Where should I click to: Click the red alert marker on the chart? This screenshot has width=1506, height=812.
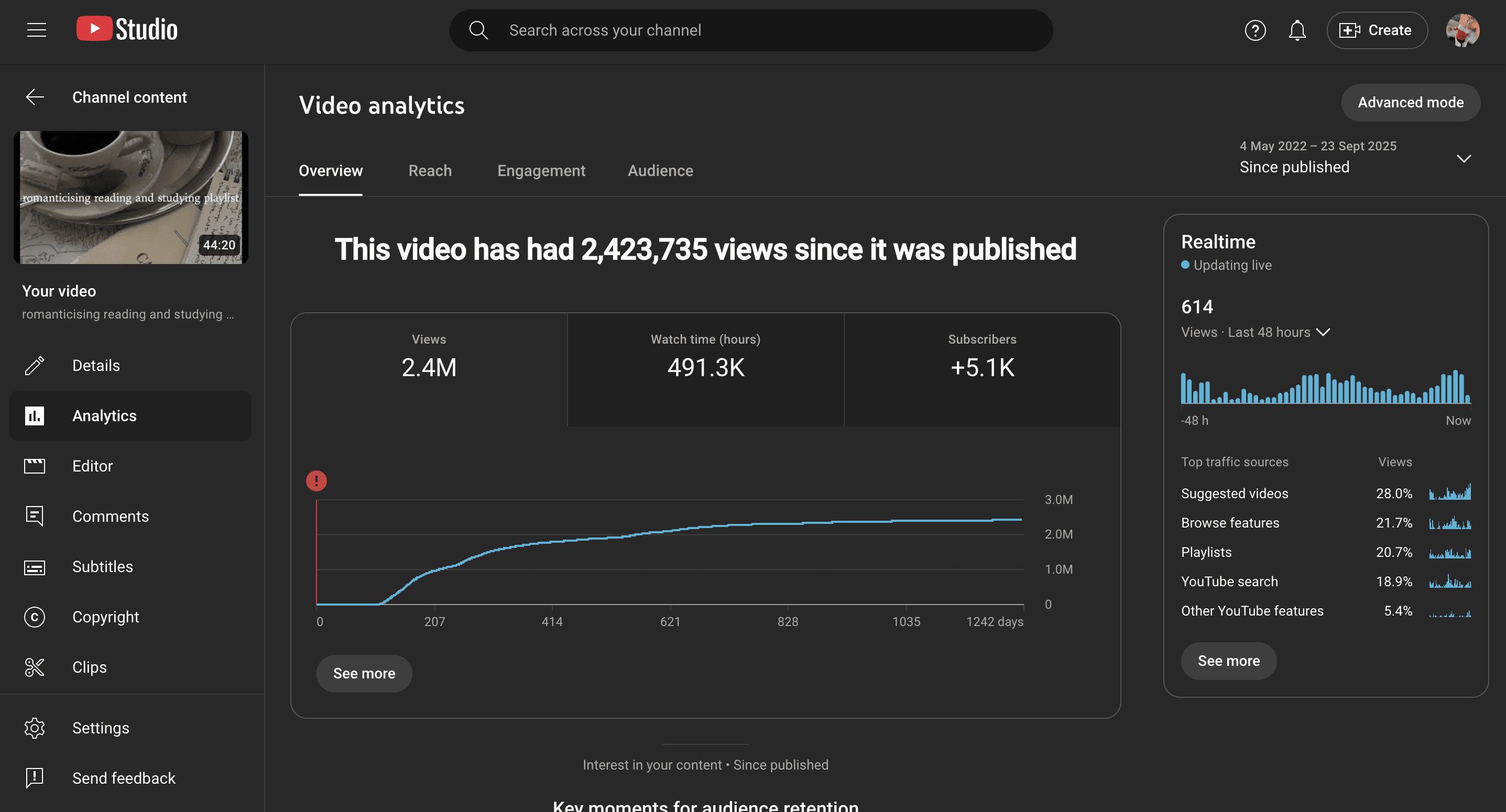click(x=317, y=481)
